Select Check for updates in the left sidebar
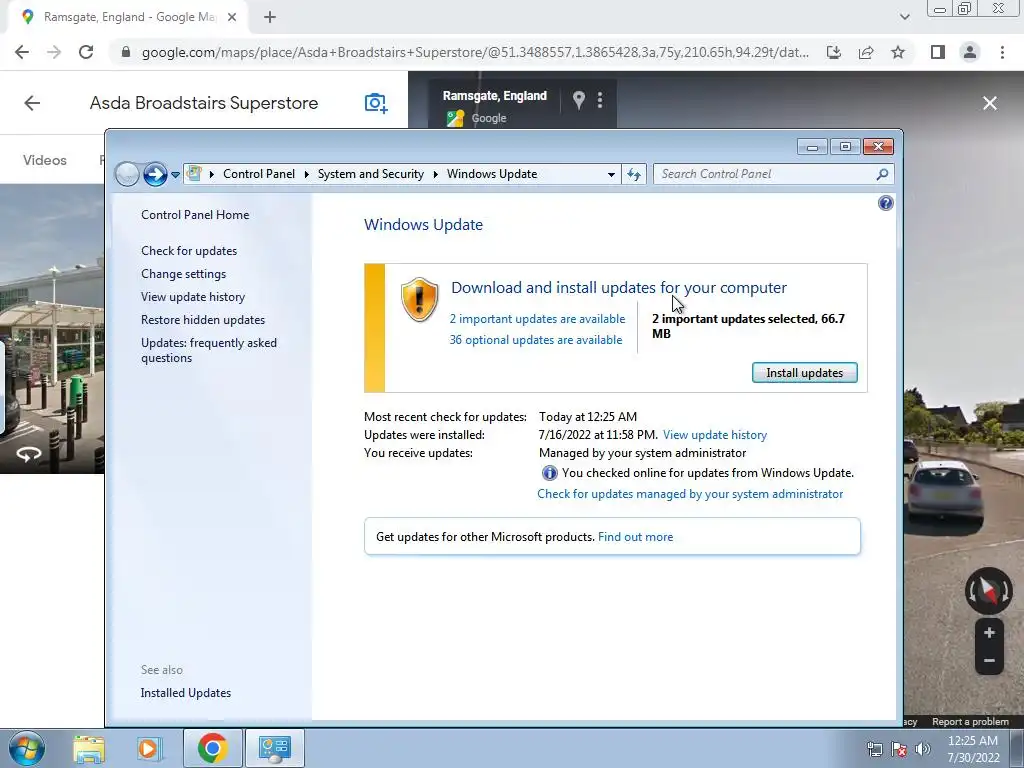This screenshot has width=1024, height=768. (189, 251)
